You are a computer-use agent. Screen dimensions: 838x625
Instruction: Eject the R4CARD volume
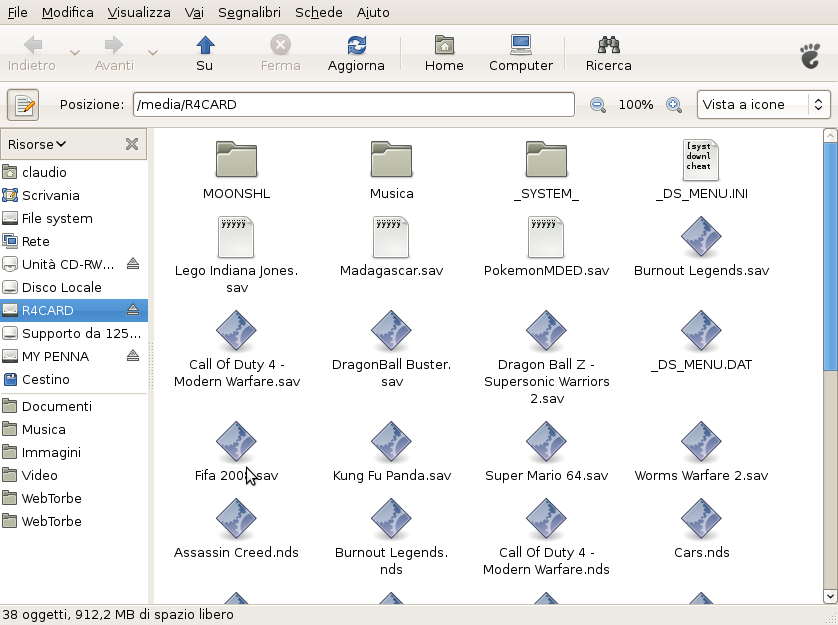click(133, 310)
